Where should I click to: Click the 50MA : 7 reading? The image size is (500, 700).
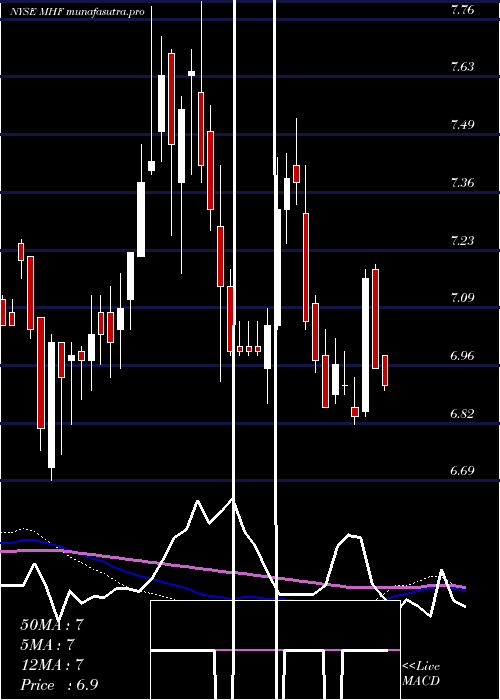click(x=52, y=625)
